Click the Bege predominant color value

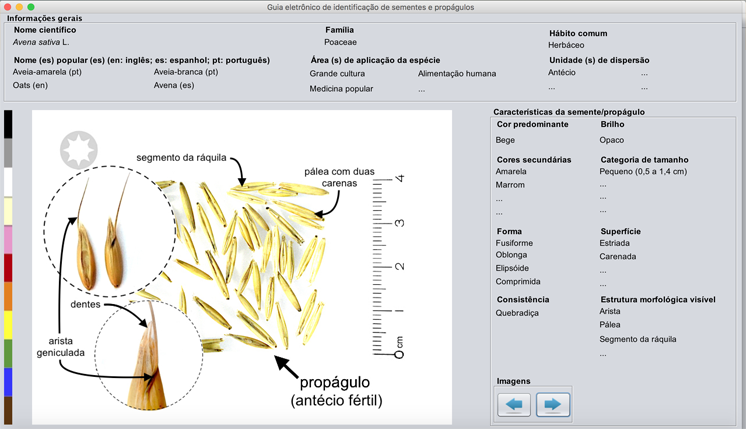point(506,140)
